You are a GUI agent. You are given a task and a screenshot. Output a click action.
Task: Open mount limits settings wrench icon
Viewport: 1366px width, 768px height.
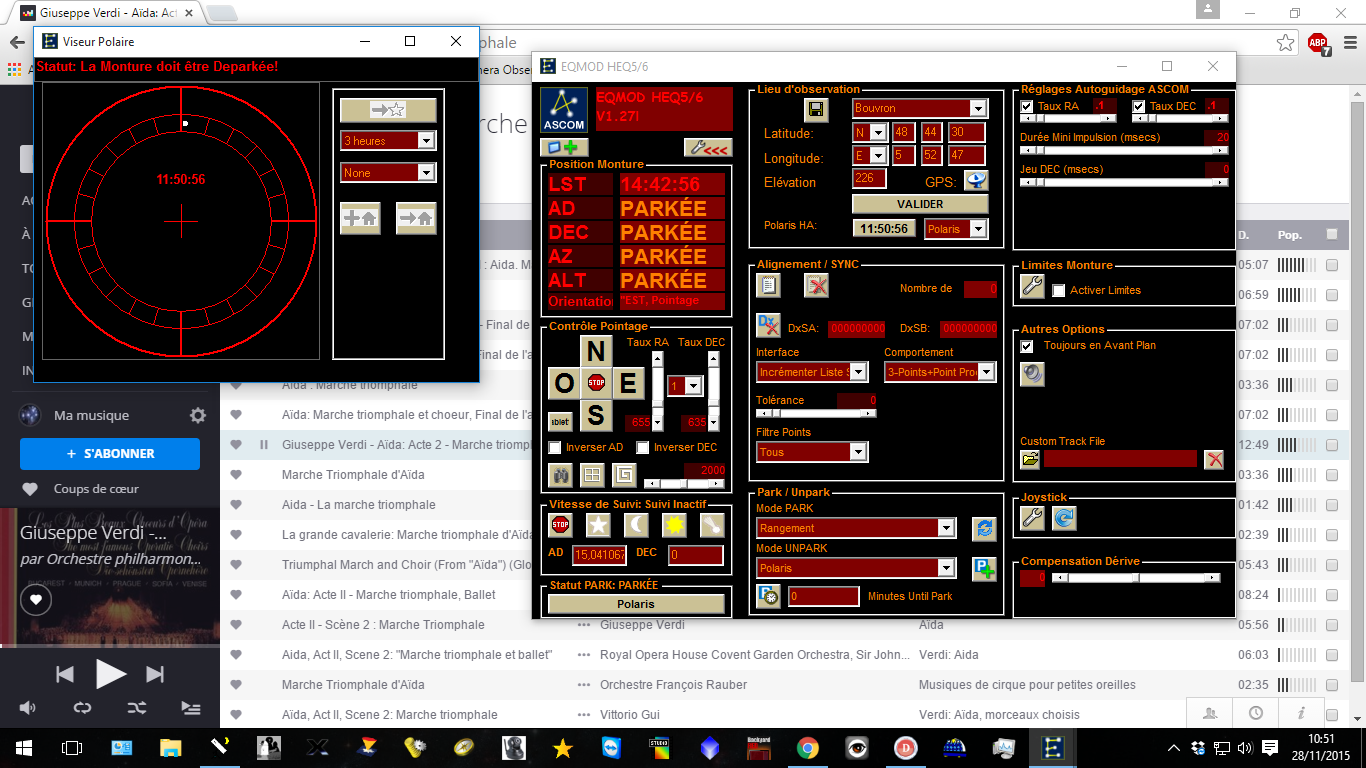point(1032,286)
